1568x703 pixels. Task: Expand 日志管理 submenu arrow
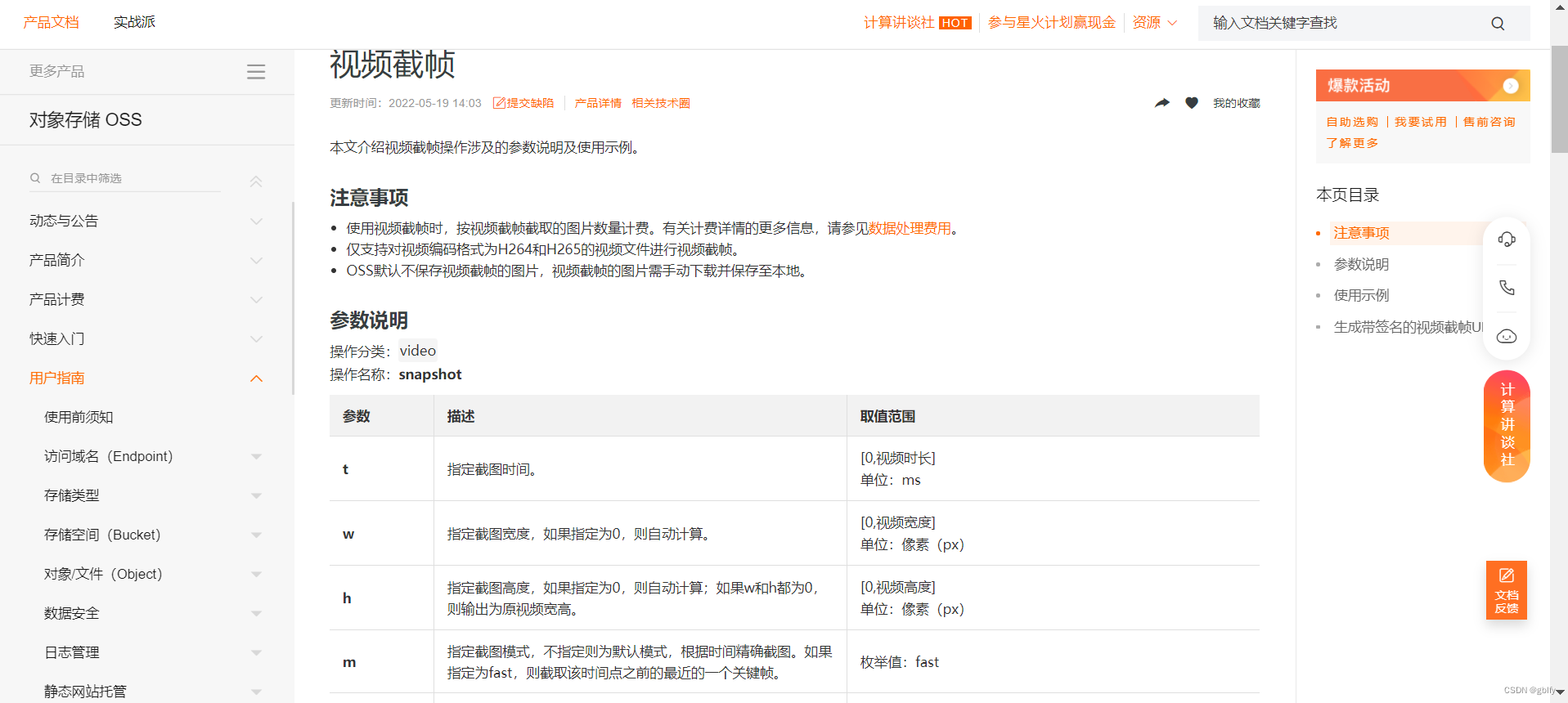(x=256, y=653)
